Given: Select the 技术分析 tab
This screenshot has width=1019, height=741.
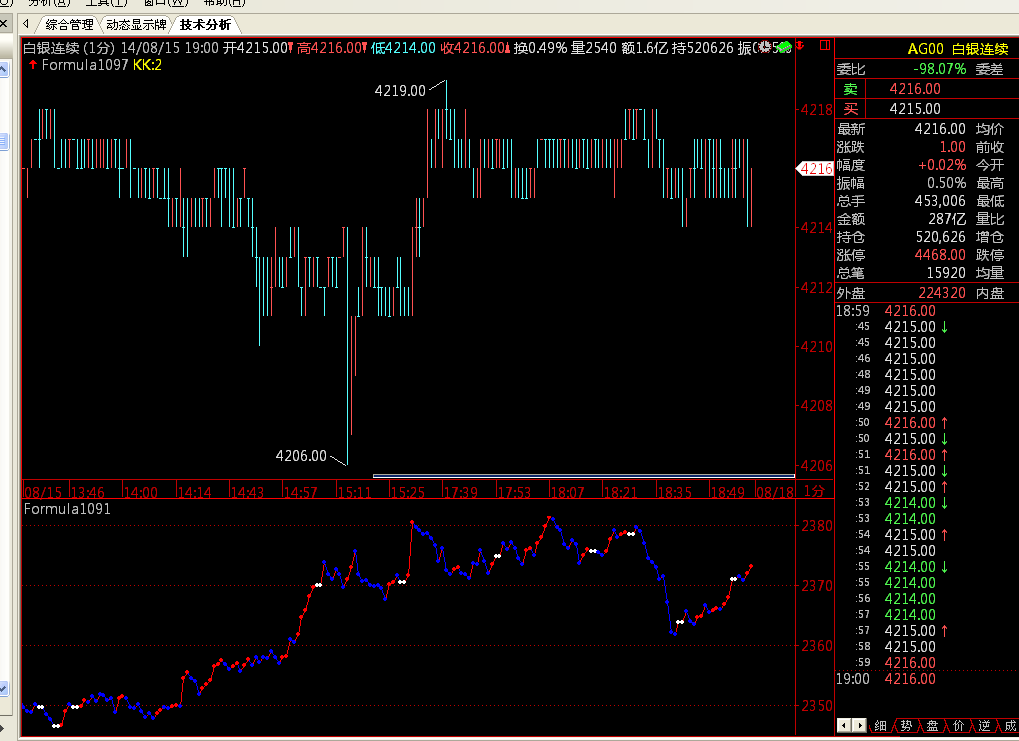Looking at the screenshot, I should coord(205,25).
